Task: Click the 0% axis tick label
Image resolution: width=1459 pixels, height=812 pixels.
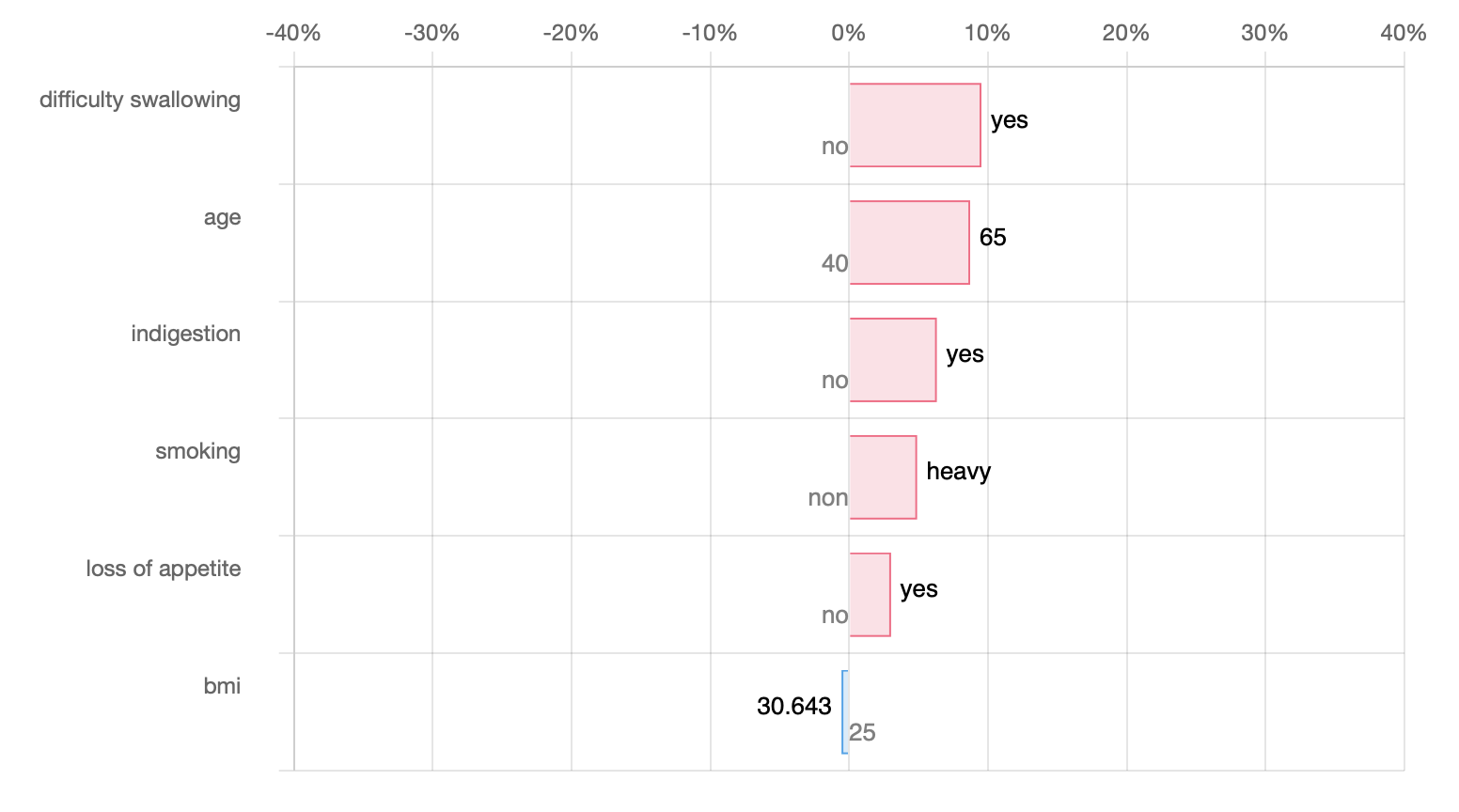Action: [848, 33]
